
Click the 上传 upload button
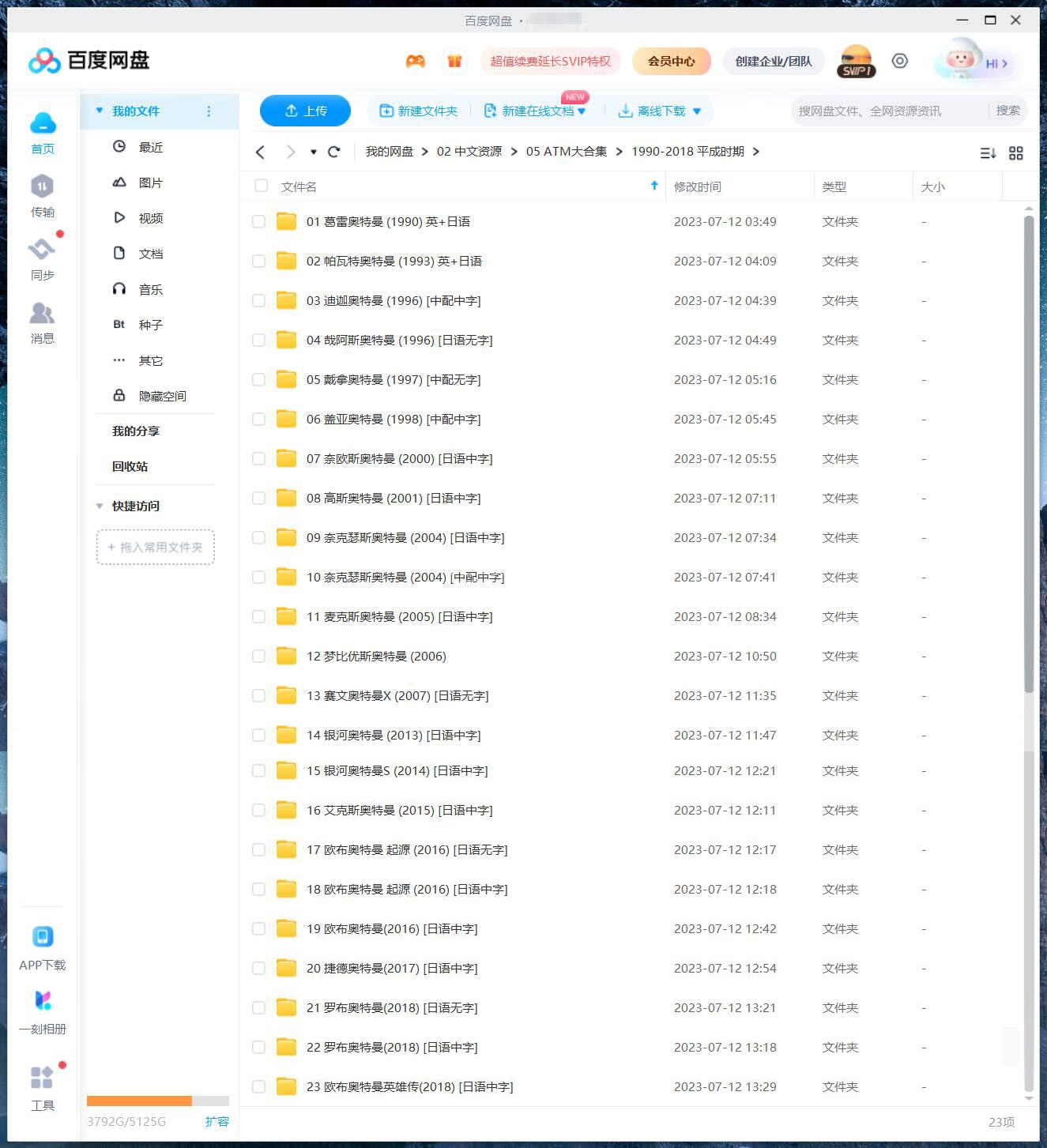tap(305, 111)
